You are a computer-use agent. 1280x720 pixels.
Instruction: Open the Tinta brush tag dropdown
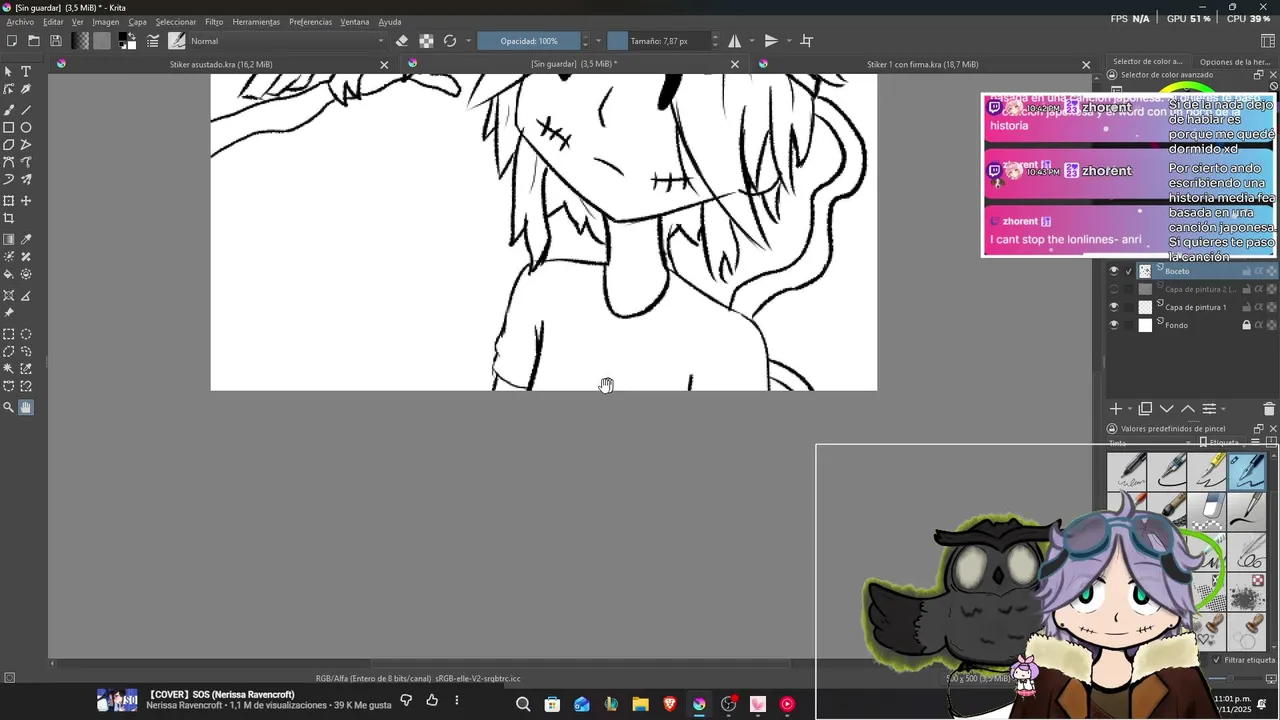[x=1150, y=442]
